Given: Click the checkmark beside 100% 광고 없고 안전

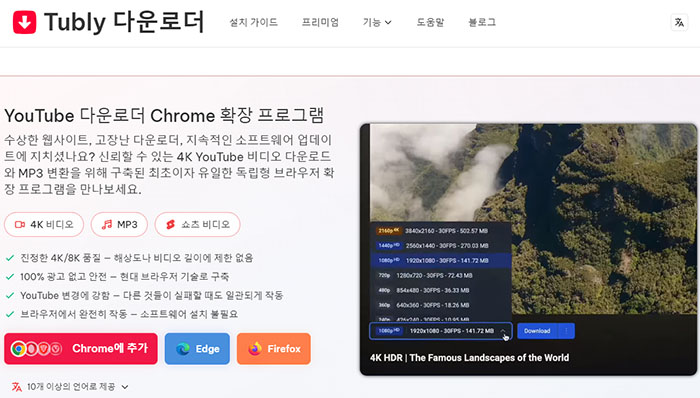Looking at the screenshot, I should 10,277.
